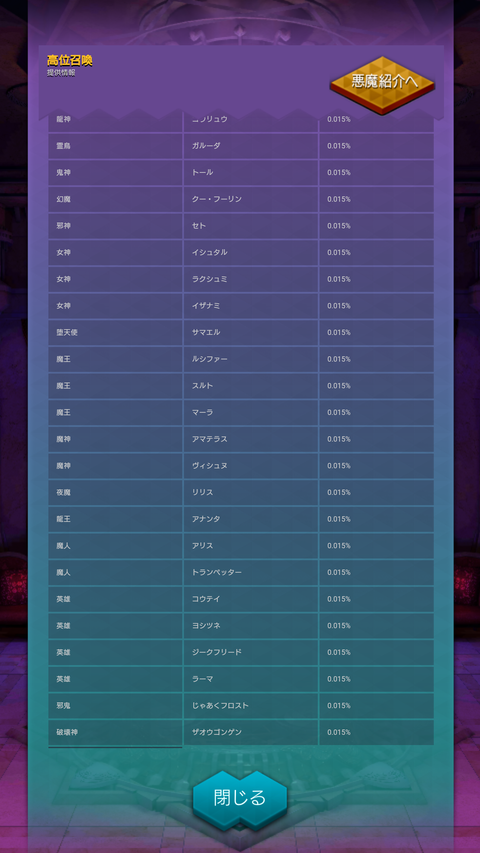
Task: Select the アマテラス row
Action: tap(241, 439)
